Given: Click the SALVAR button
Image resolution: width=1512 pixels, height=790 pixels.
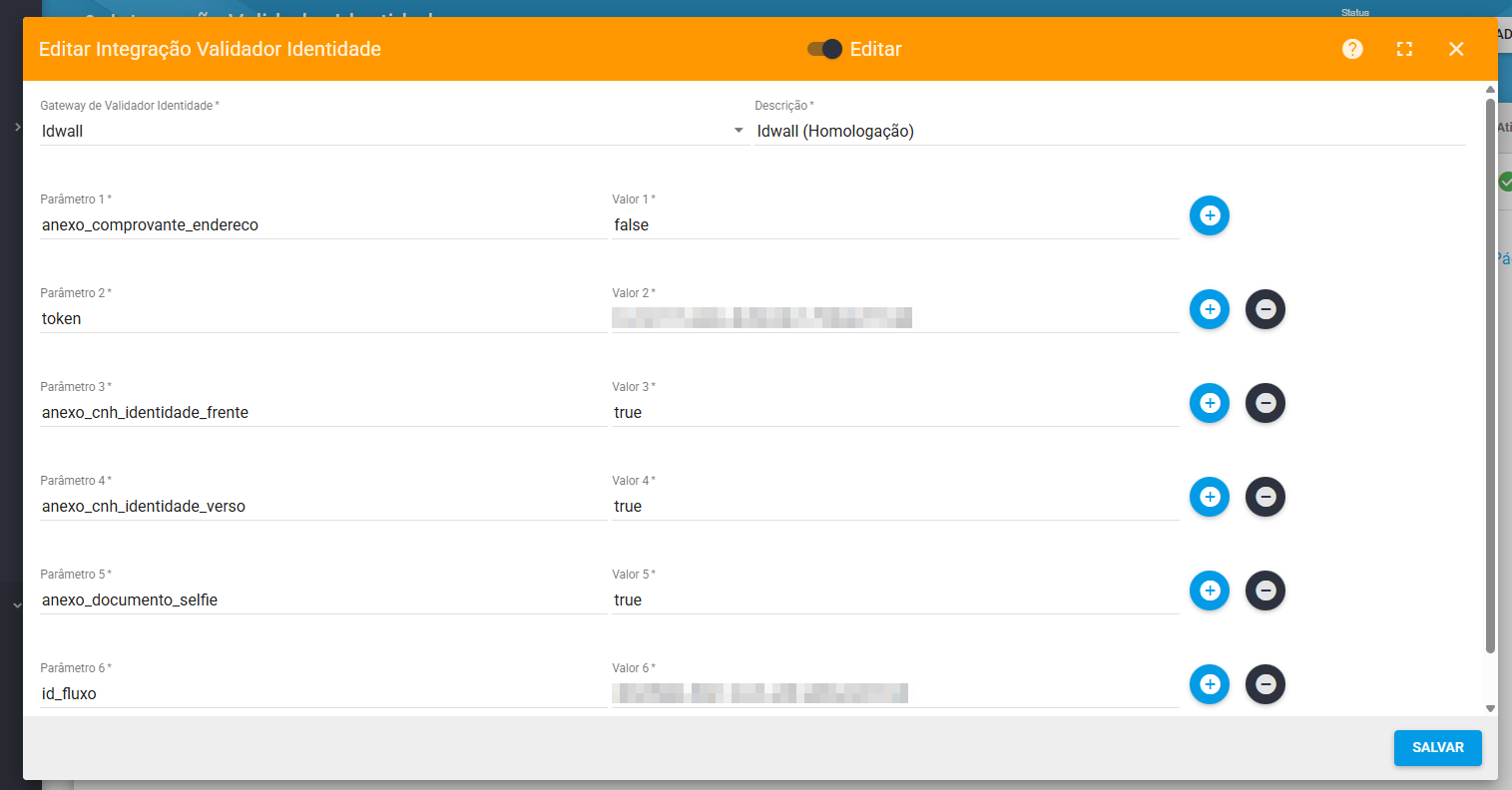Looking at the screenshot, I should tap(1438, 747).
